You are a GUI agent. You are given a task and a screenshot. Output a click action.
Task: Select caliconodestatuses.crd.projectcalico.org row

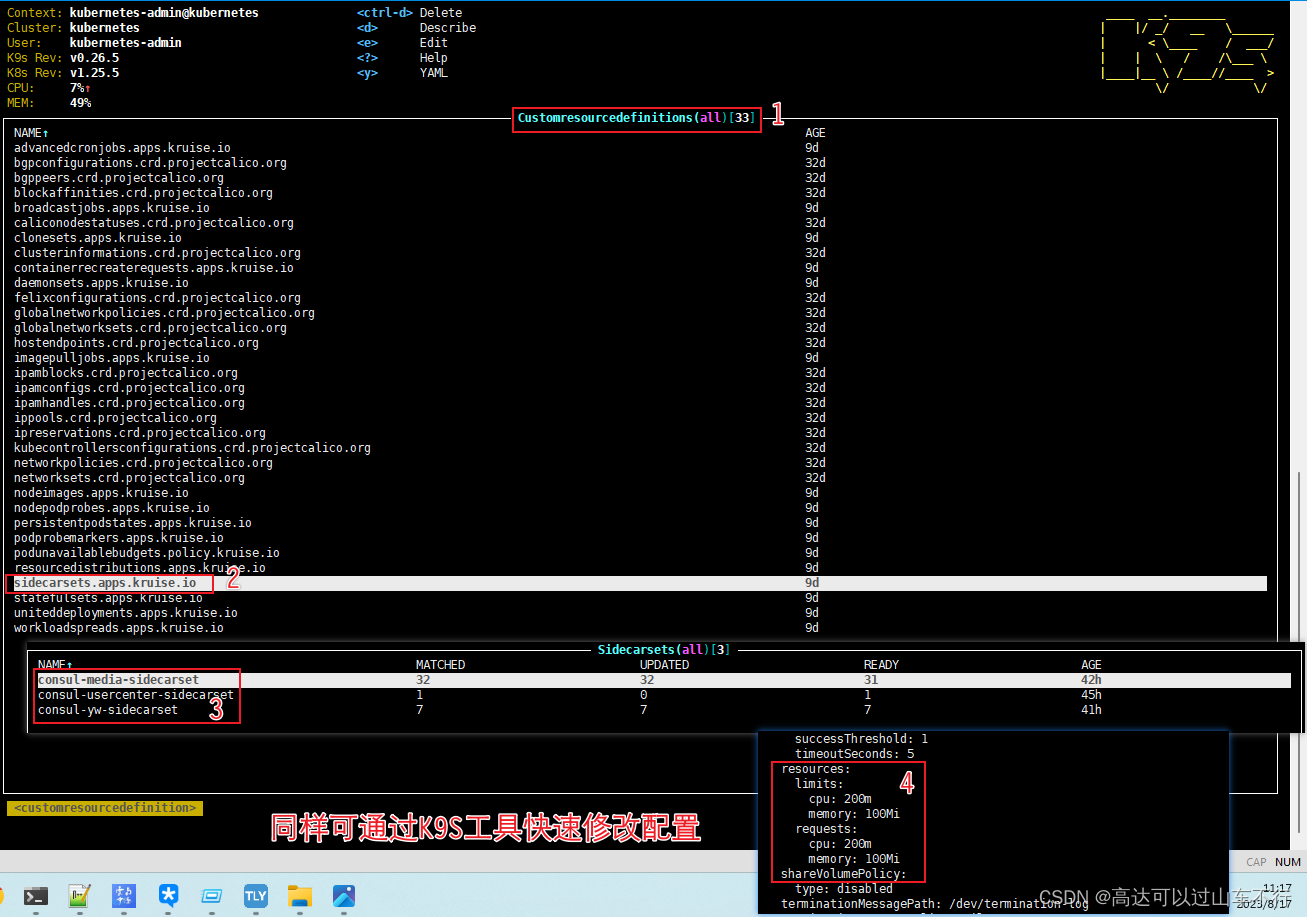pyautogui.click(x=640, y=223)
